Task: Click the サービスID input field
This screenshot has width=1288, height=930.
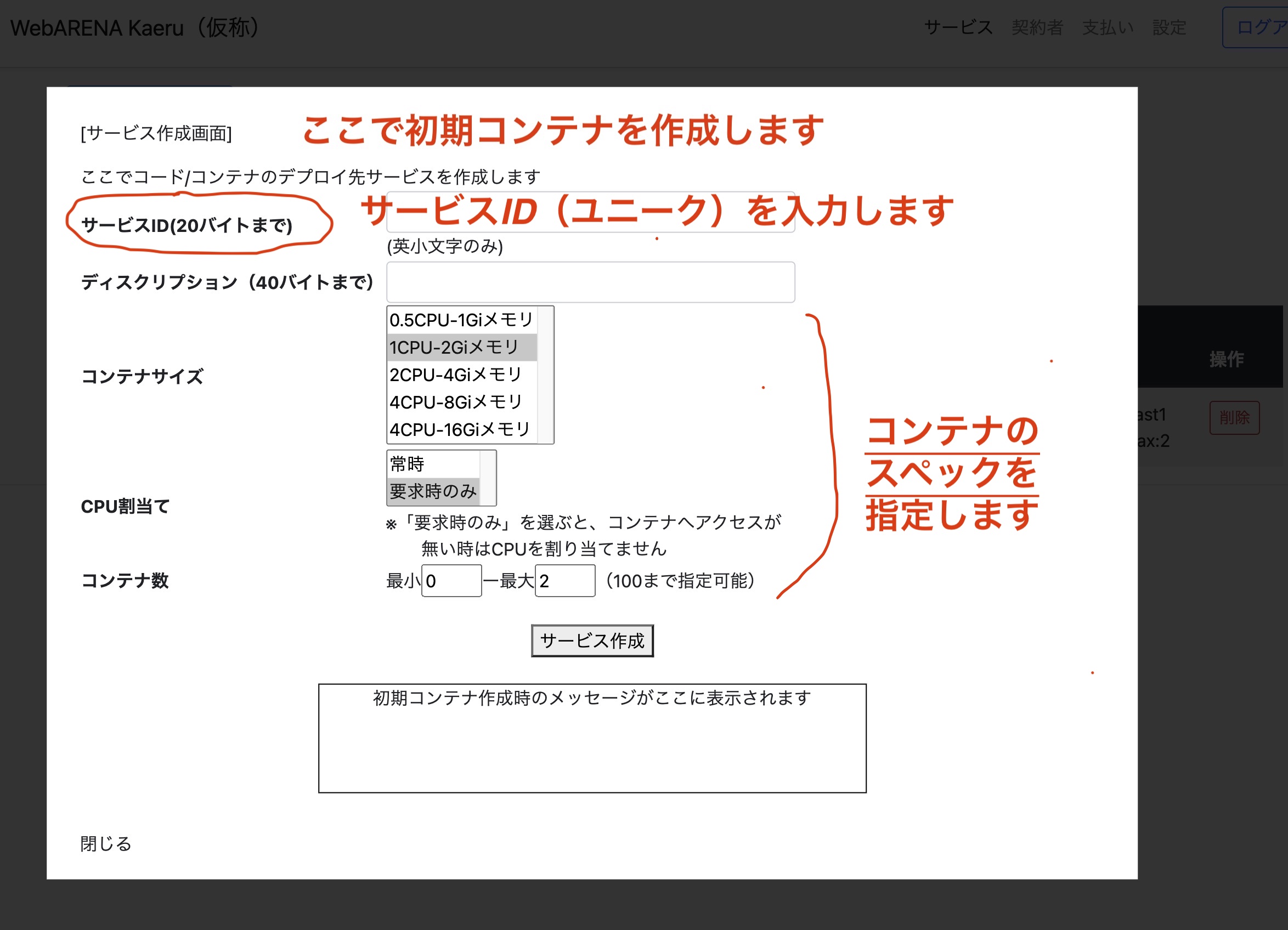Action: point(591,212)
